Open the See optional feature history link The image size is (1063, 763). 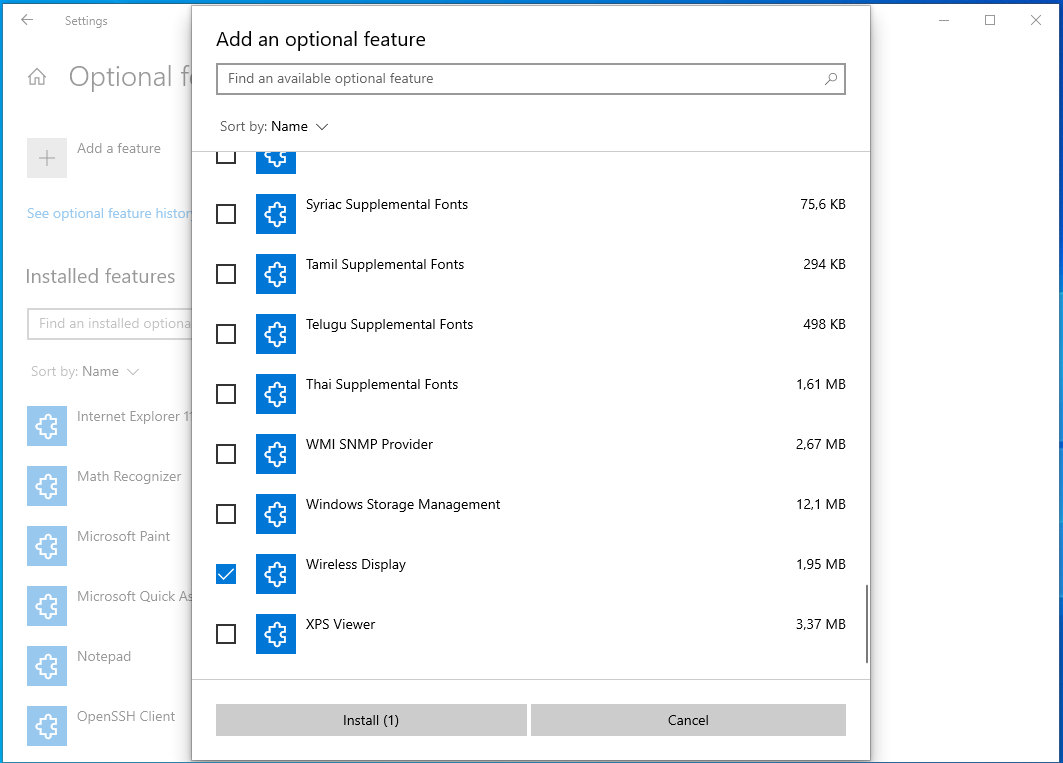click(x=109, y=214)
